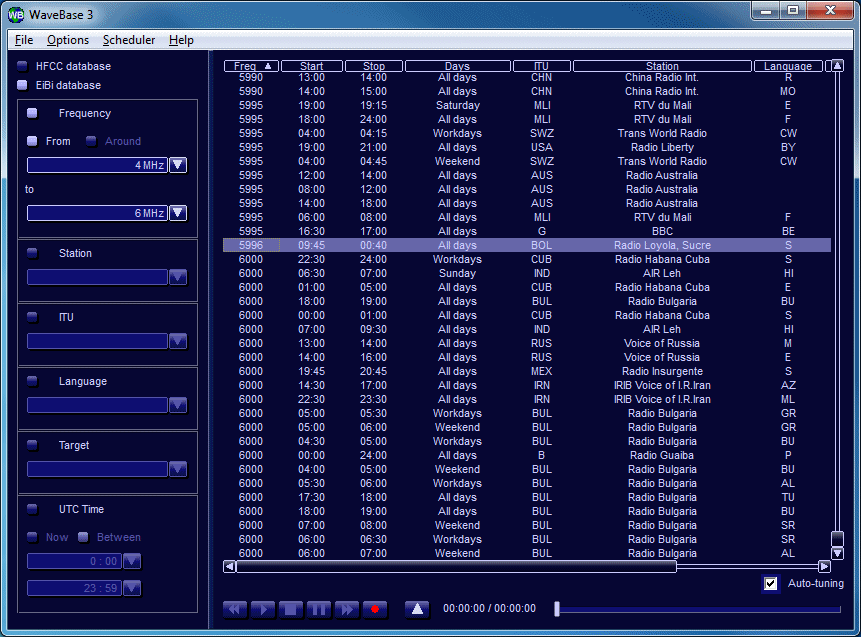Screen dimensions: 861x637
Task: Toggle the EiBi database checkbox
Action: click(x=22, y=85)
